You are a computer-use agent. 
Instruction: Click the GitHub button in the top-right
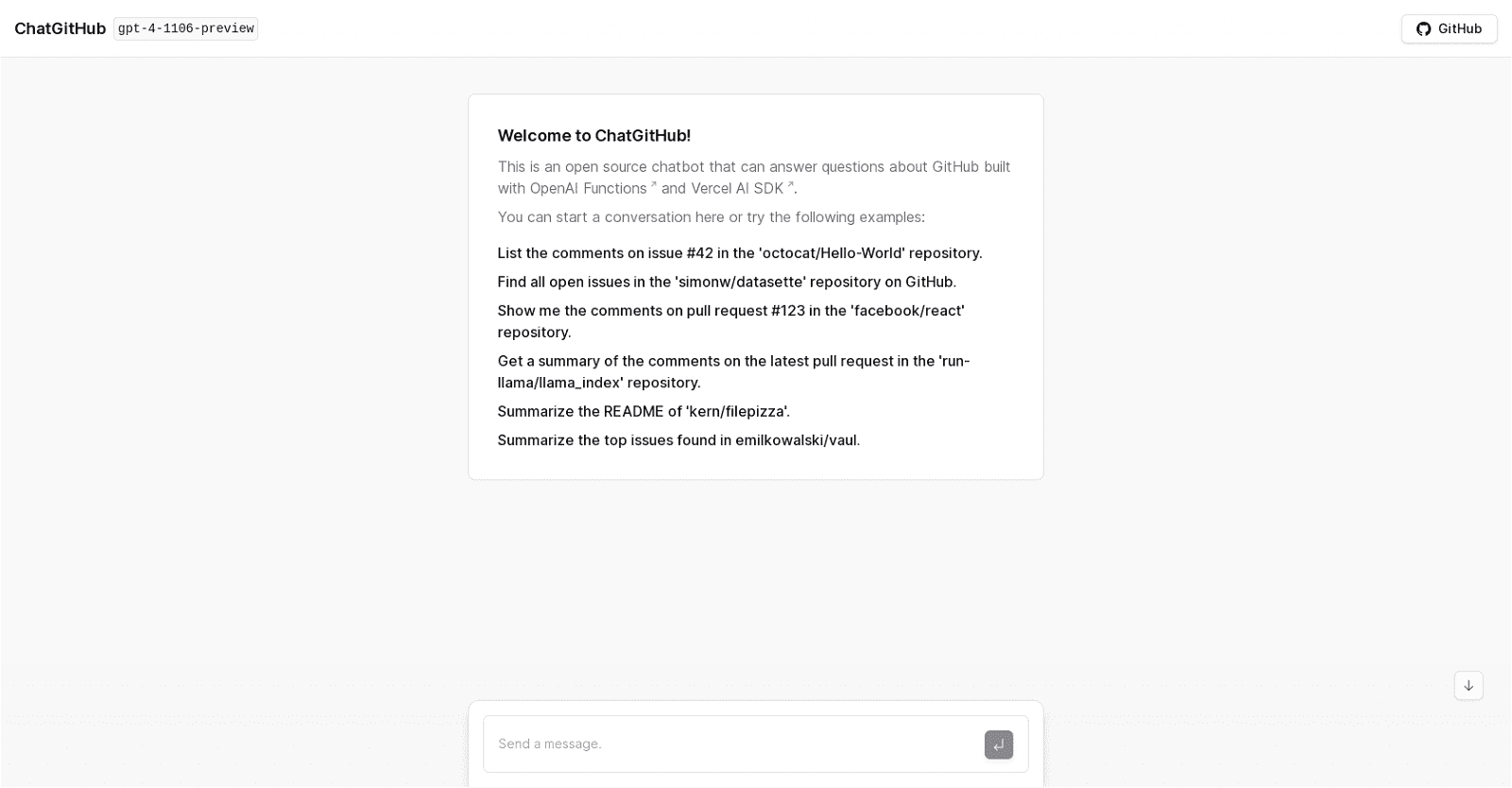tap(1448, 28)
